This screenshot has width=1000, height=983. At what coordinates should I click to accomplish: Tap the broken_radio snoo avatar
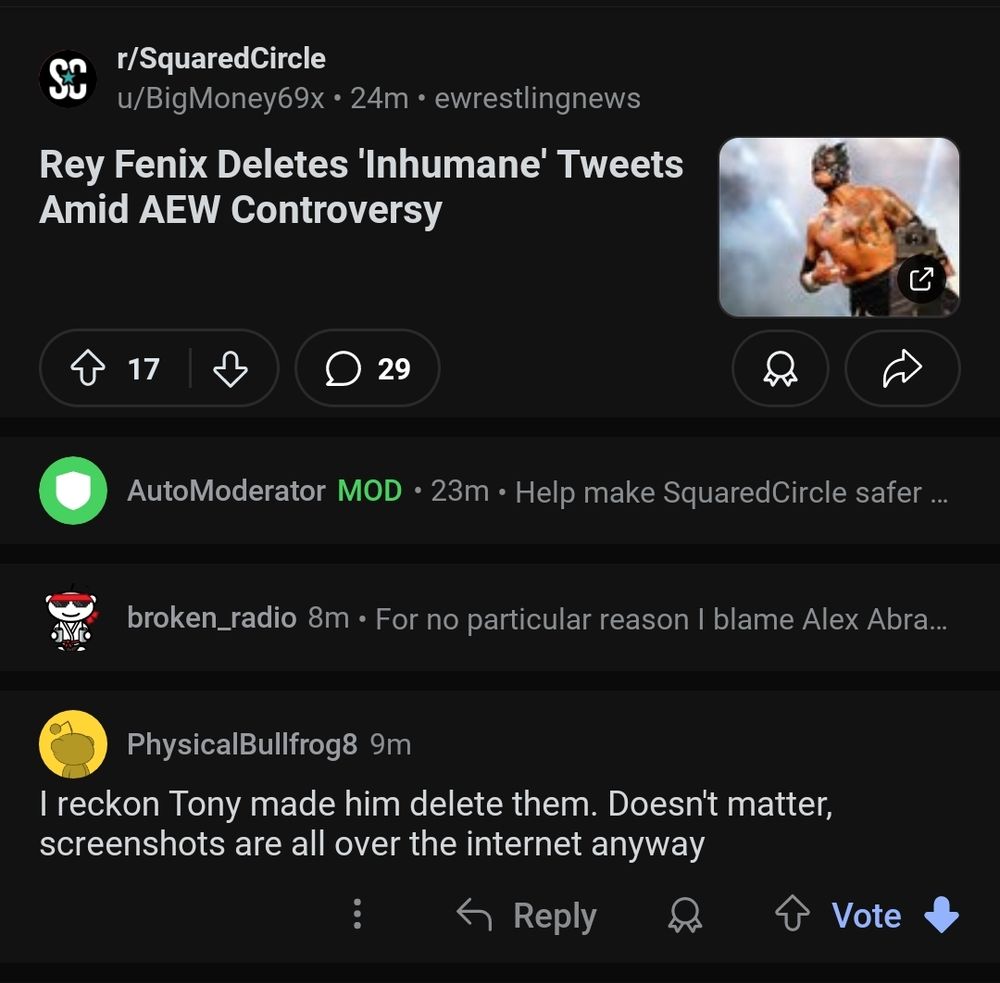[x=73, y=619]
